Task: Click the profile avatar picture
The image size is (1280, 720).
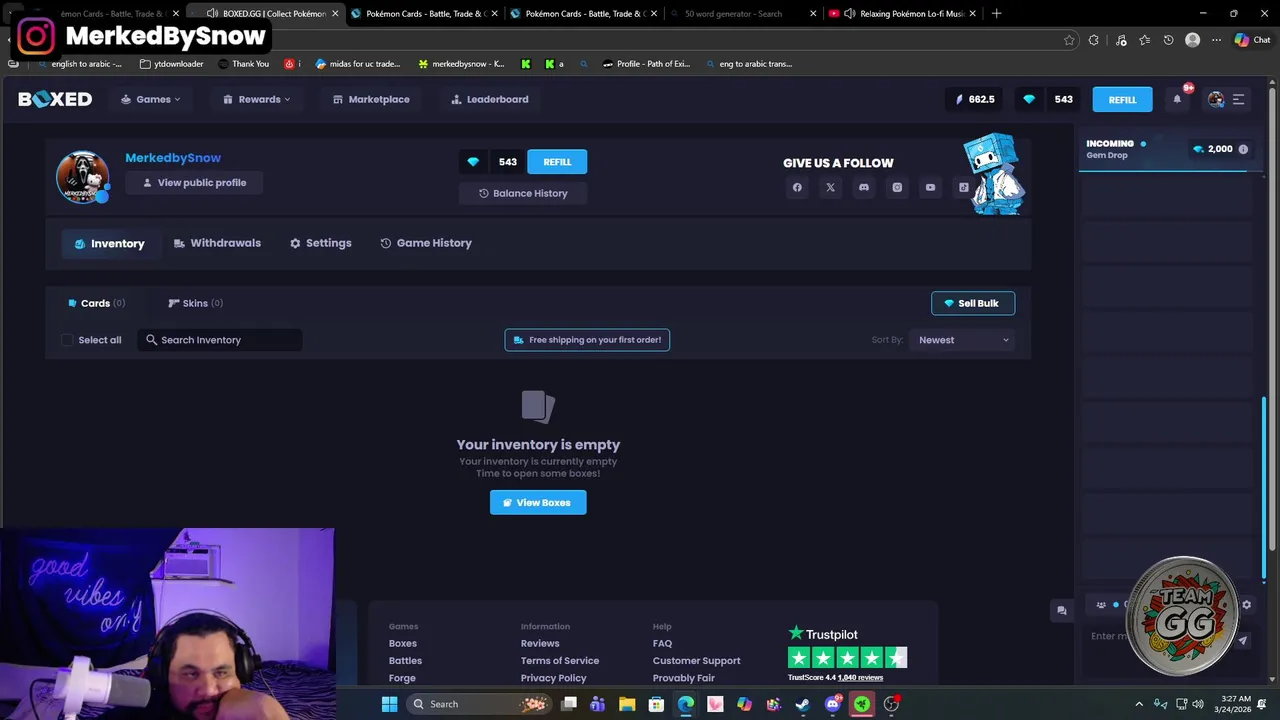Action: tap(82, 177)
